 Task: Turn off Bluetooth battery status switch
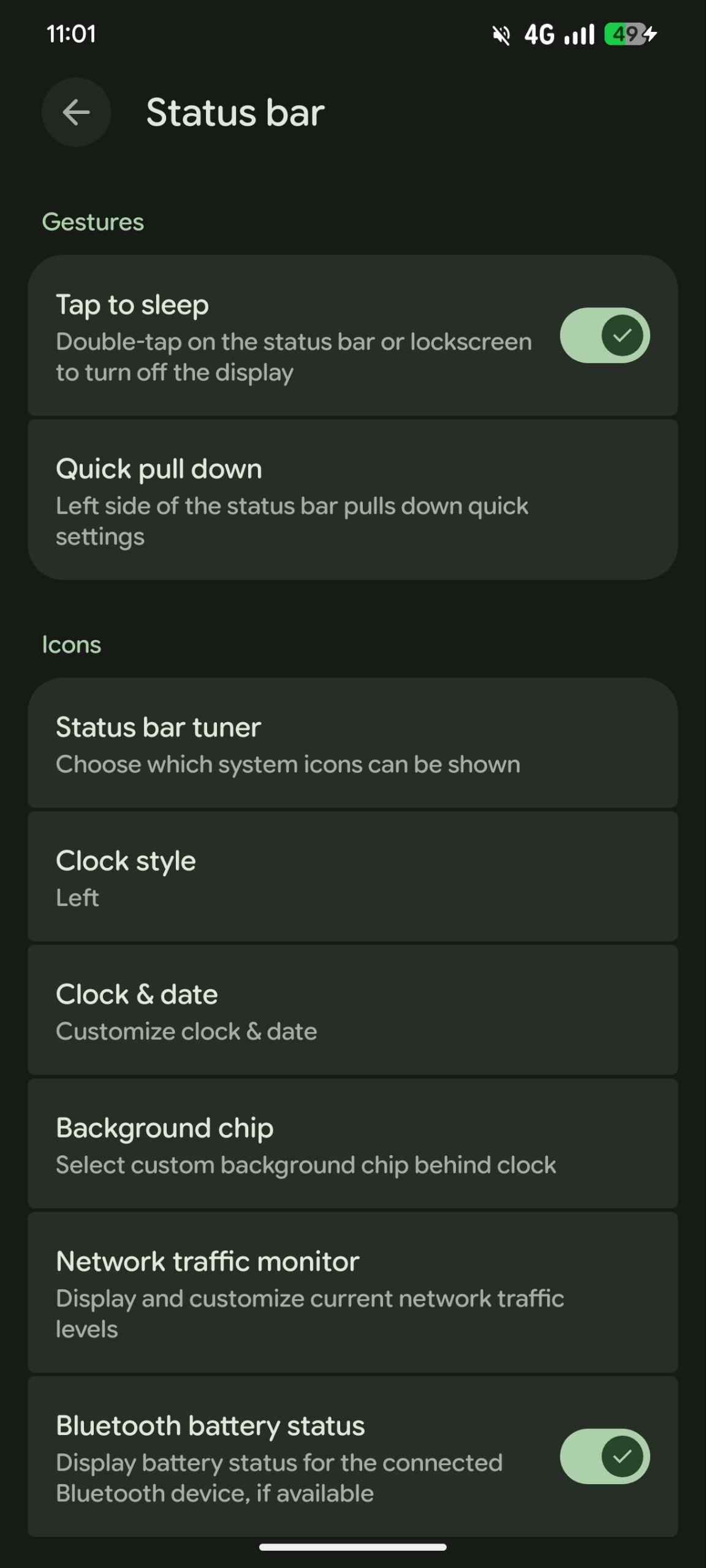pyautogui.click(x=604, y=1456)
